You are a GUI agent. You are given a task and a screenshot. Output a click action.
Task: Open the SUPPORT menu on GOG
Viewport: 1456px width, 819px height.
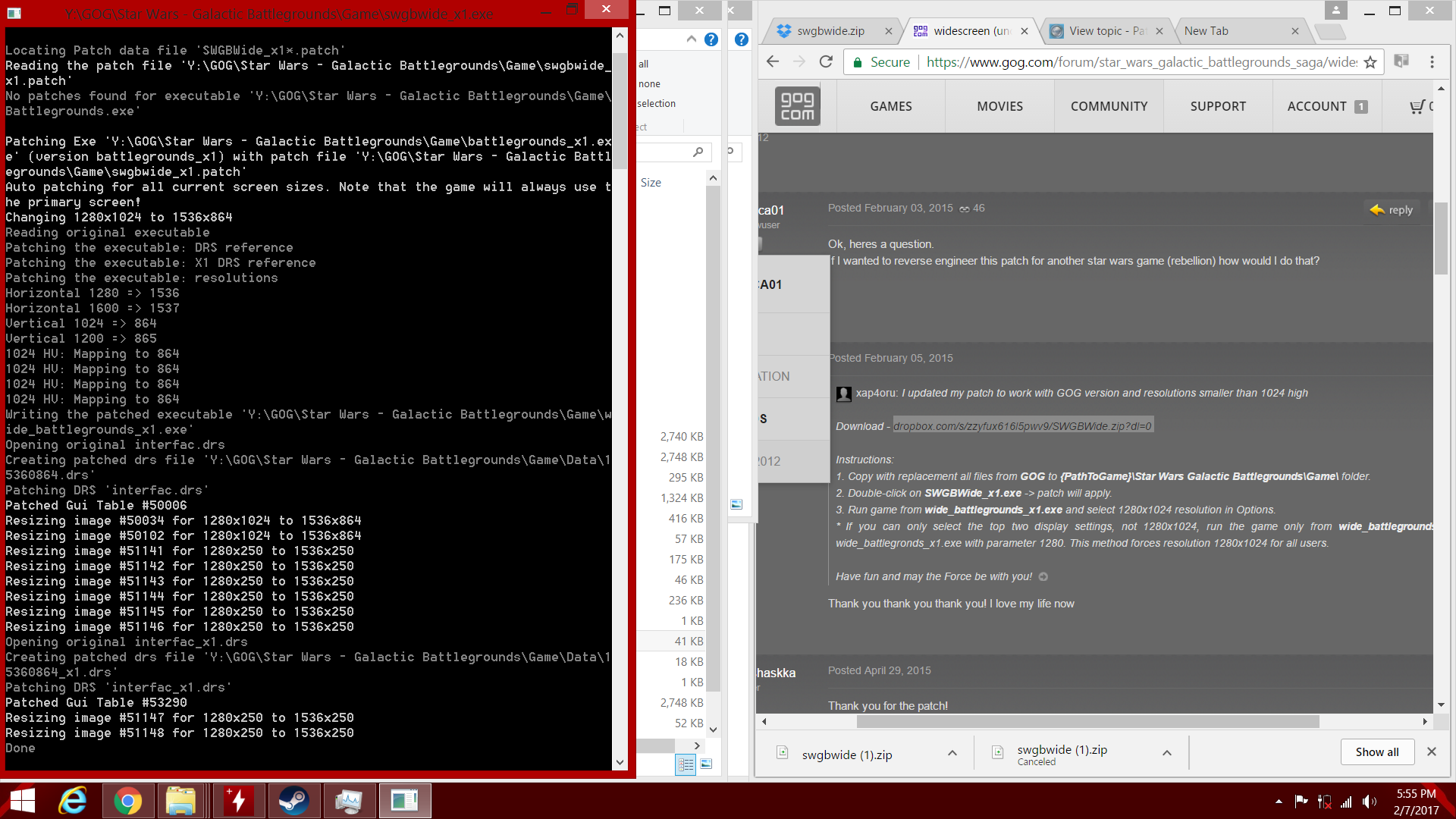pyautogui.click(x=1218, y=106)
